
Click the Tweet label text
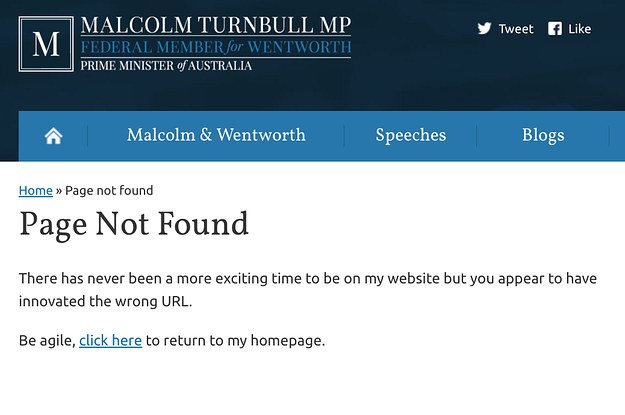point(516,29)
